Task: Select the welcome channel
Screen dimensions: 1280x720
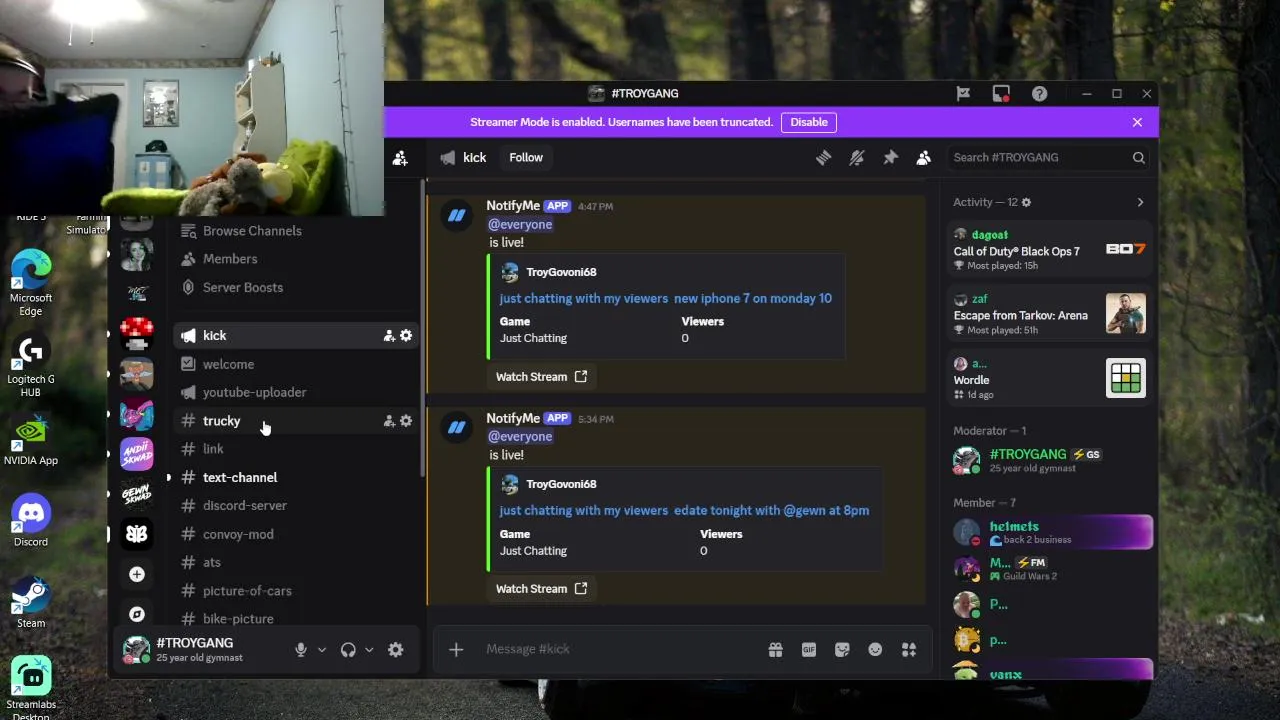Action: coord(294,365)
